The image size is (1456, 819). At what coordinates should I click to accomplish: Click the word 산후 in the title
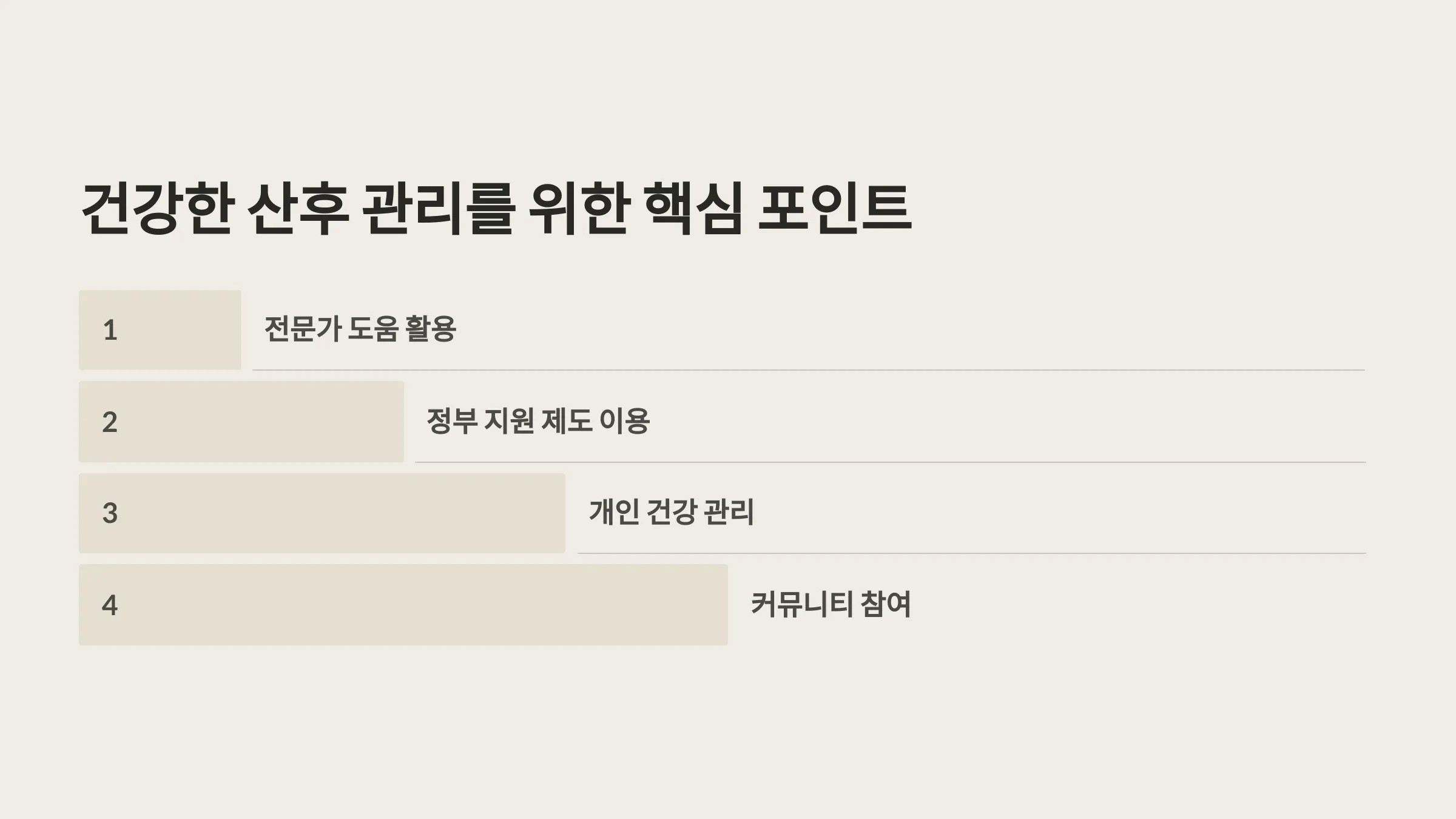click(298, 209)
